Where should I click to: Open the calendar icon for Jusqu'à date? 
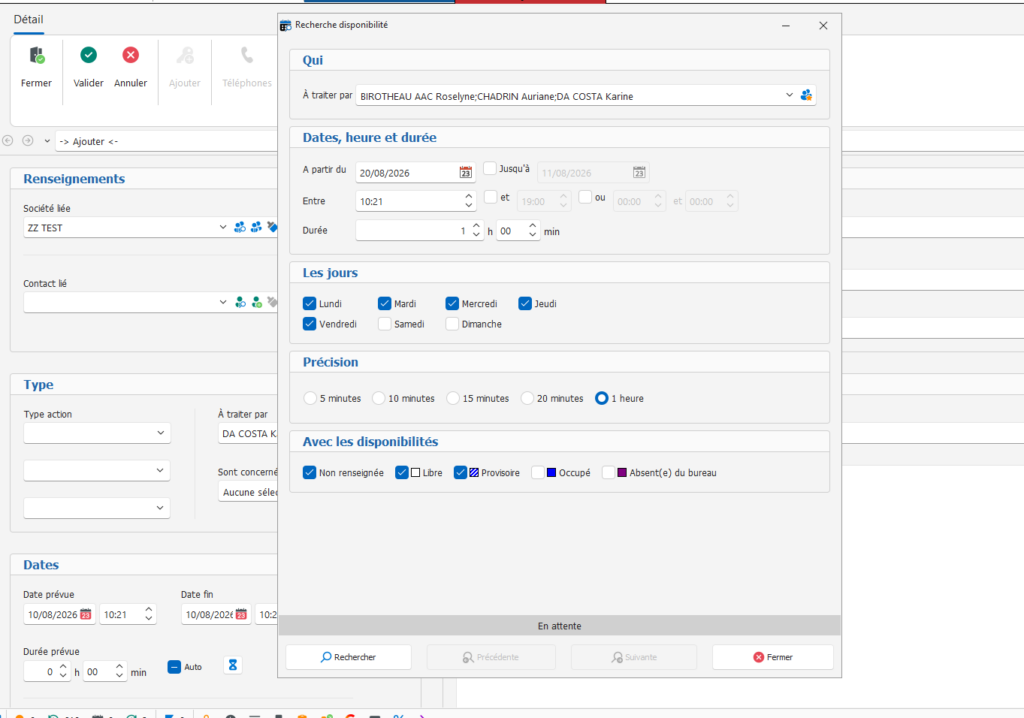click(x=639, y=172)
